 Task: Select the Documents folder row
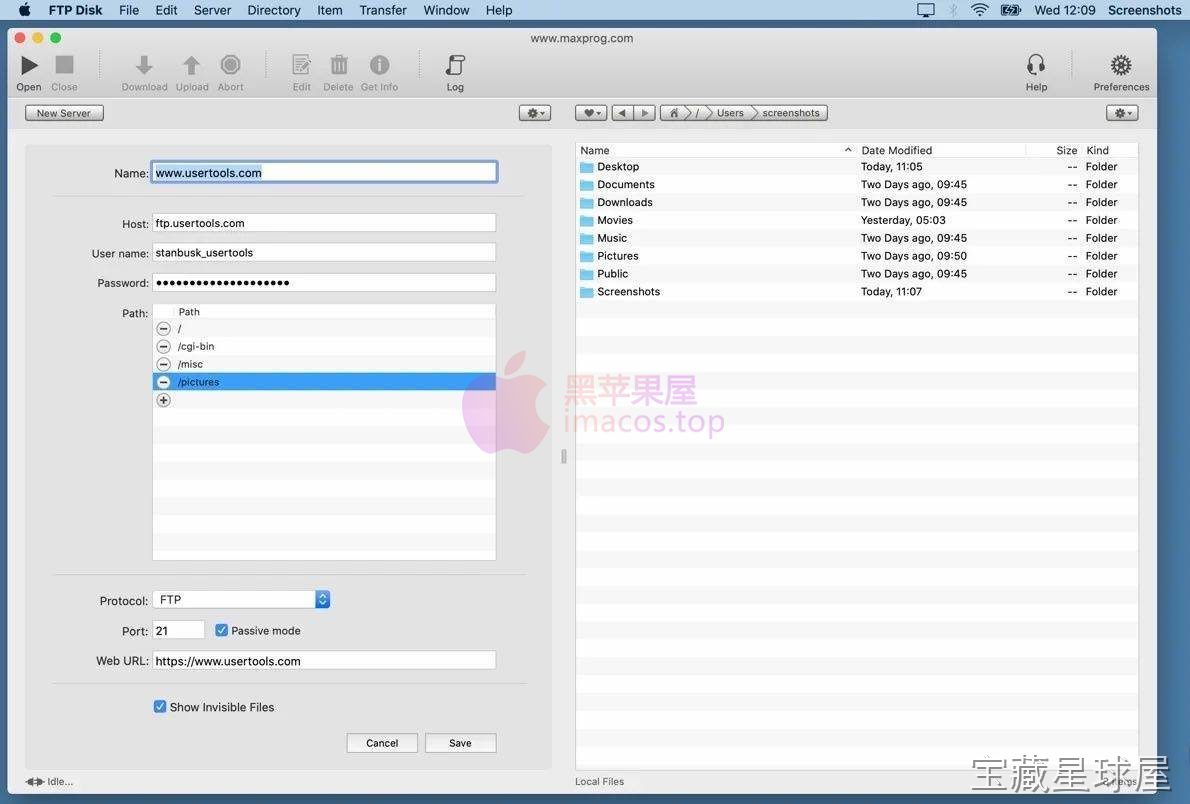(857, 184)
